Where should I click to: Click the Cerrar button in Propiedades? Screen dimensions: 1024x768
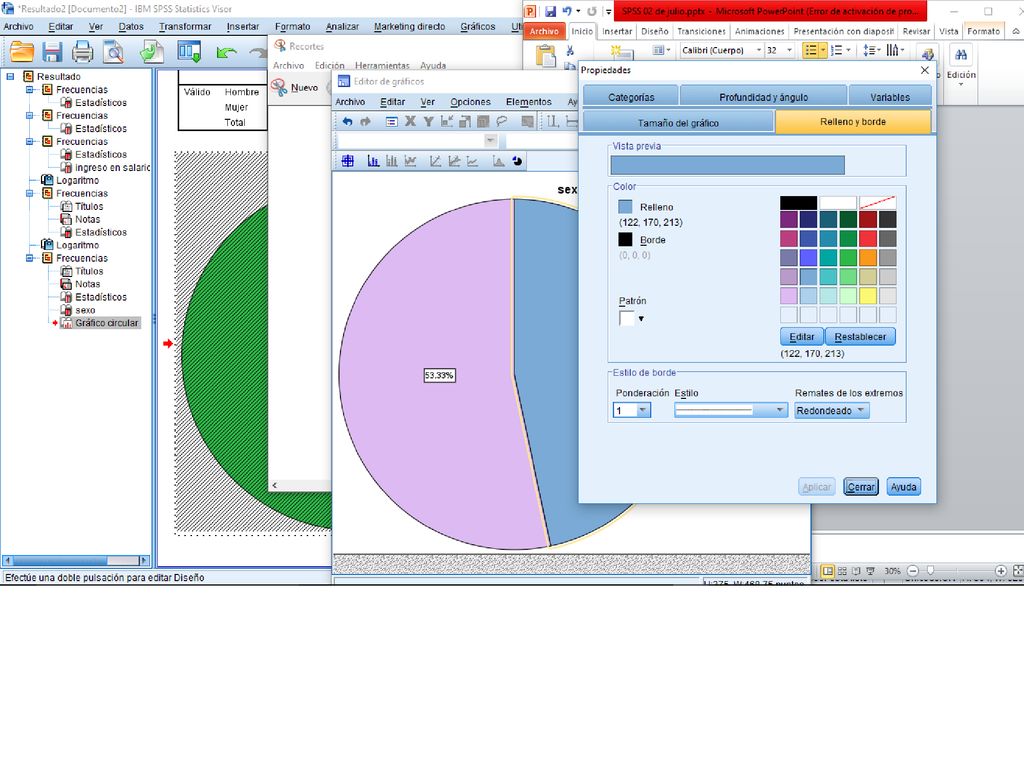pyautogui.click(x=861, y=487)
